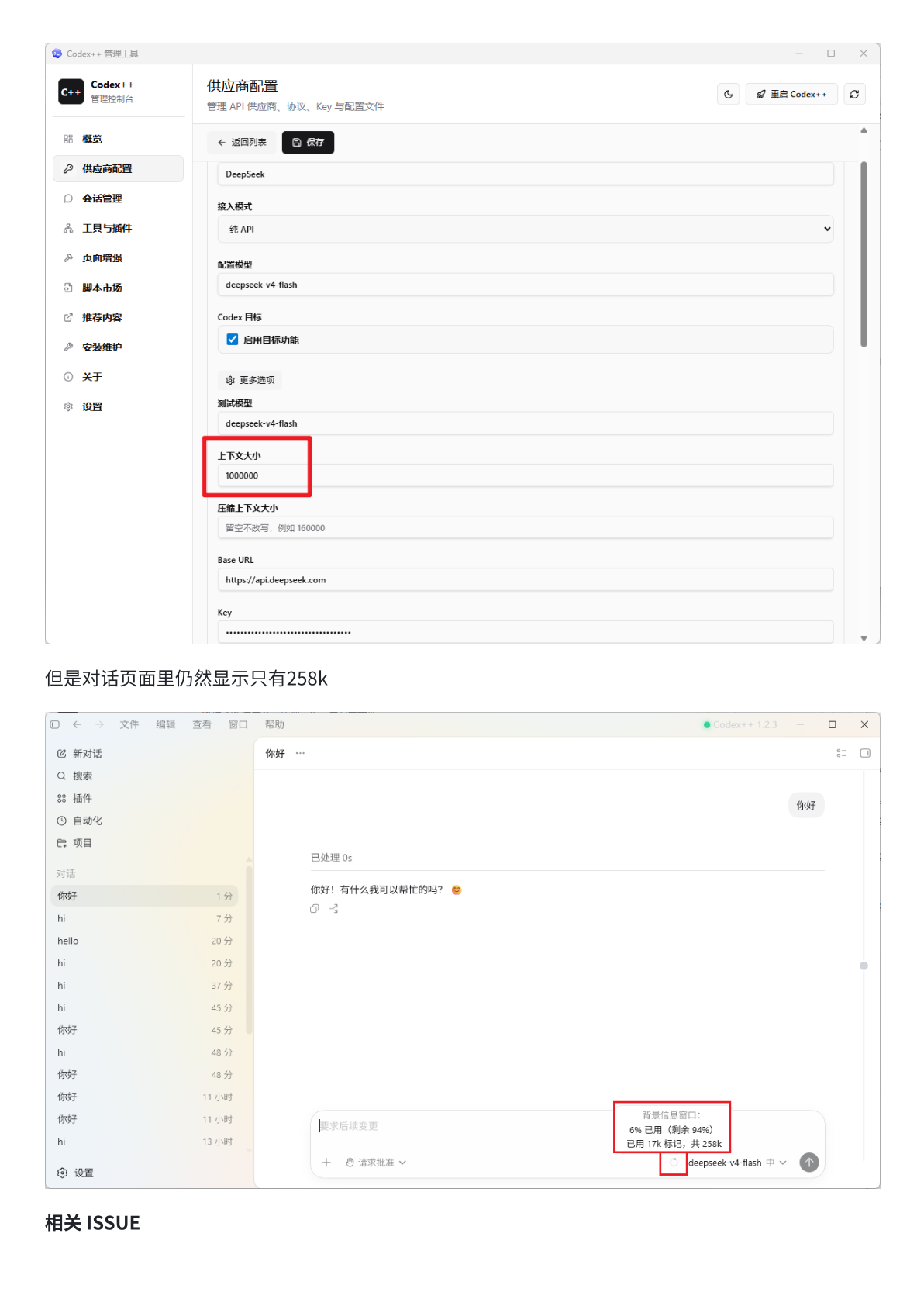Click the config page vertical scrollbar thumb
This screenshot has height=1306, width=924.
[x=864, y=254]
